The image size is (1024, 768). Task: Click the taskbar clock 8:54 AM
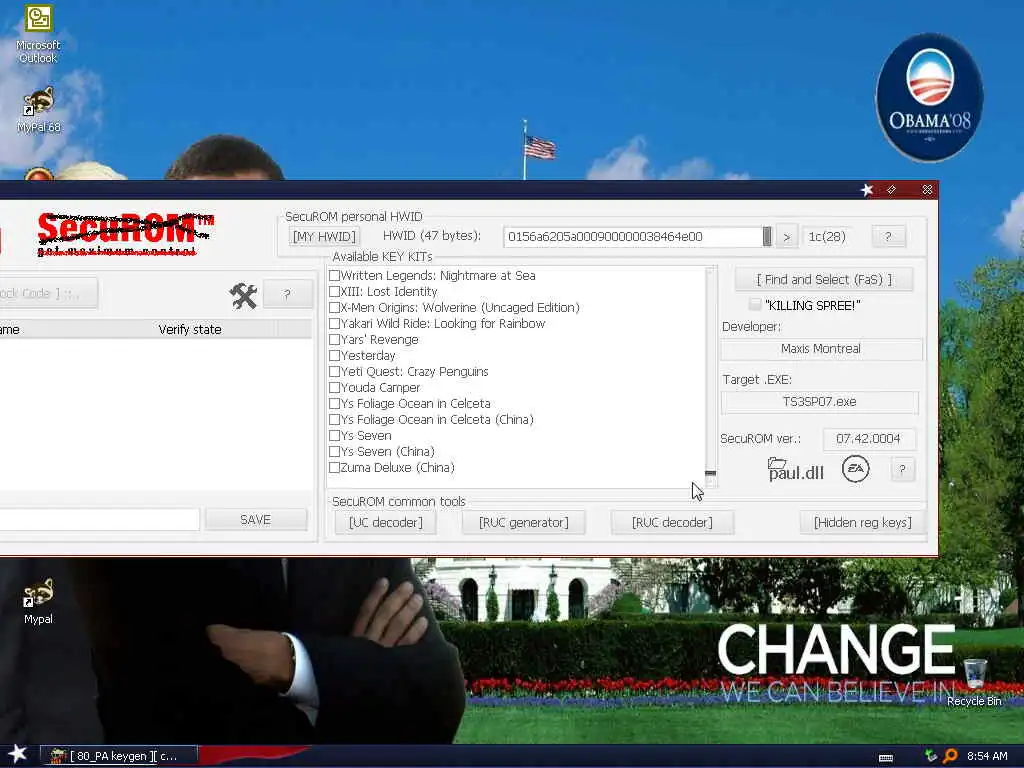[987, 756]
